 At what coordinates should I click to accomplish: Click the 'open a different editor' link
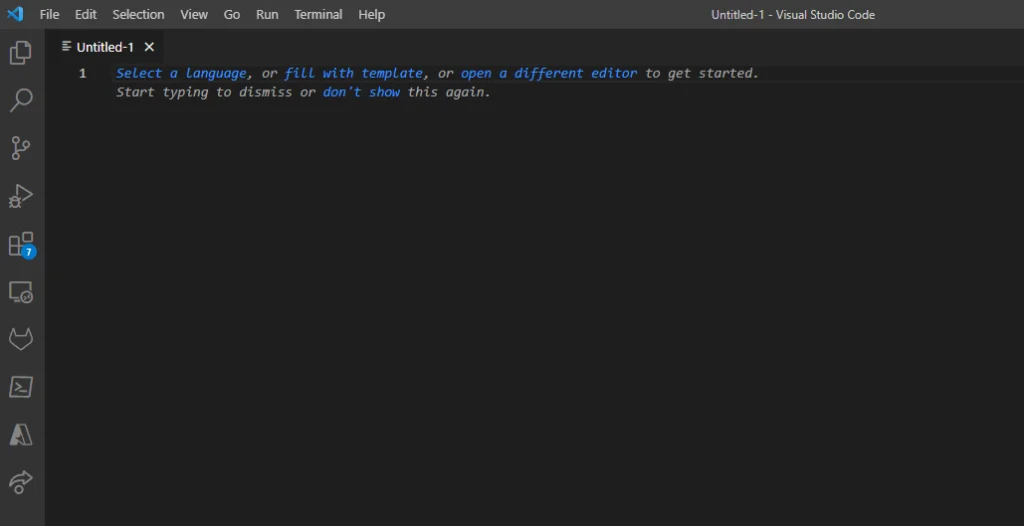point(549,73)
